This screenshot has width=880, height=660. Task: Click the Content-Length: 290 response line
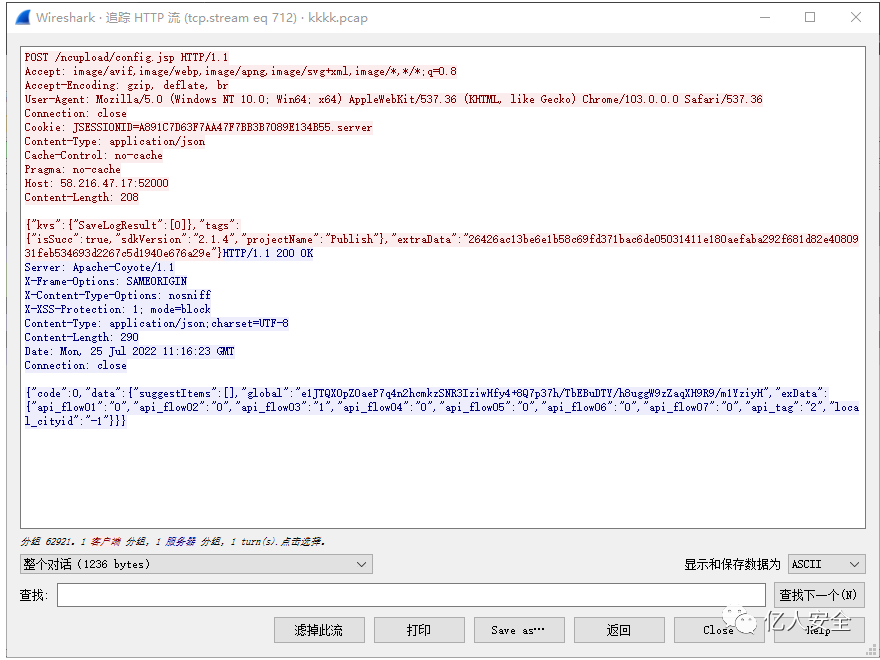coord(81,337)
